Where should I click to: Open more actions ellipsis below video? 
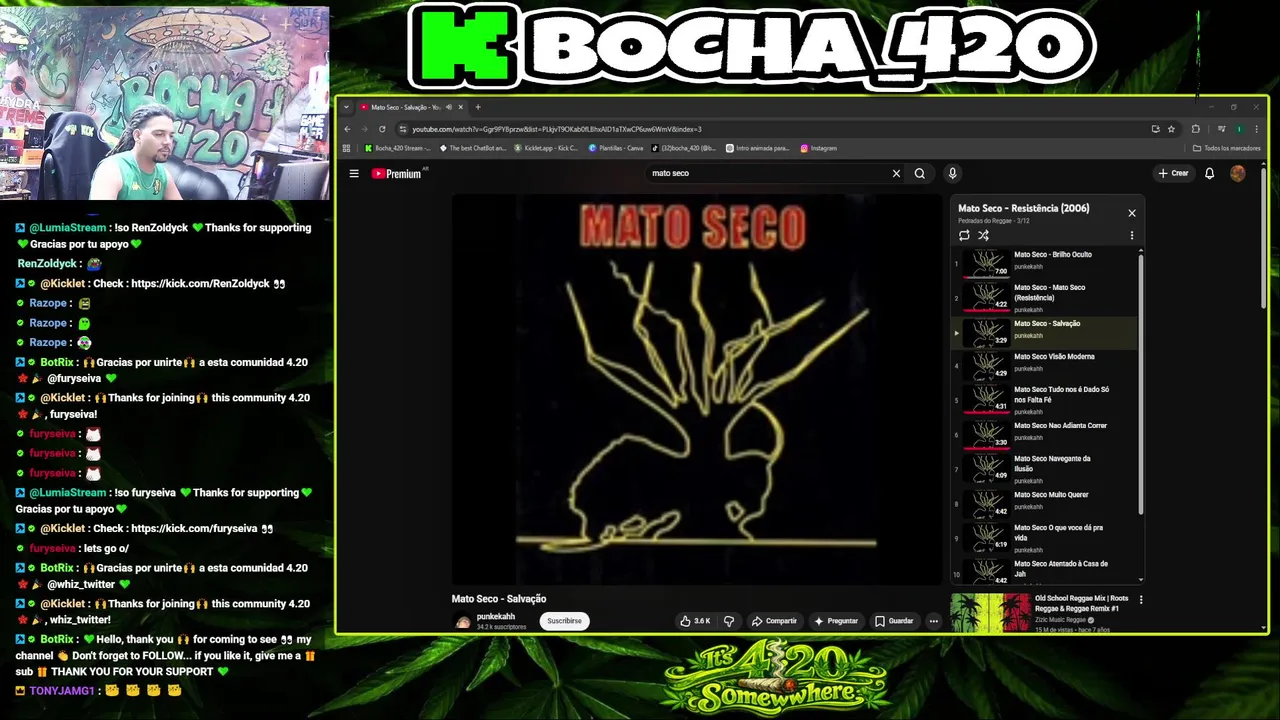pos(933,621)
